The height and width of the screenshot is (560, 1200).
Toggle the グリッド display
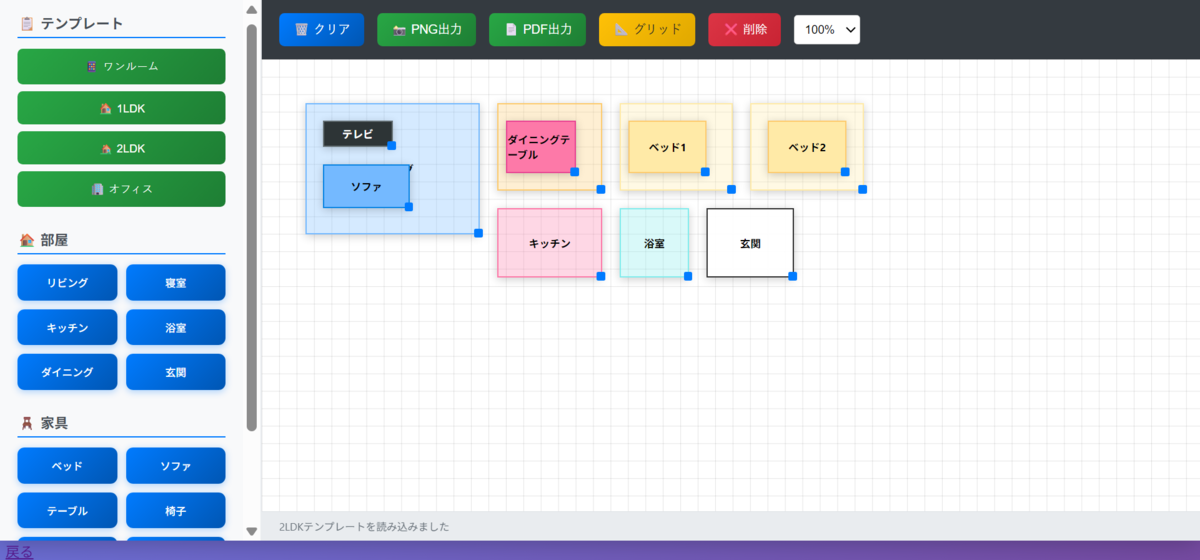647,30
